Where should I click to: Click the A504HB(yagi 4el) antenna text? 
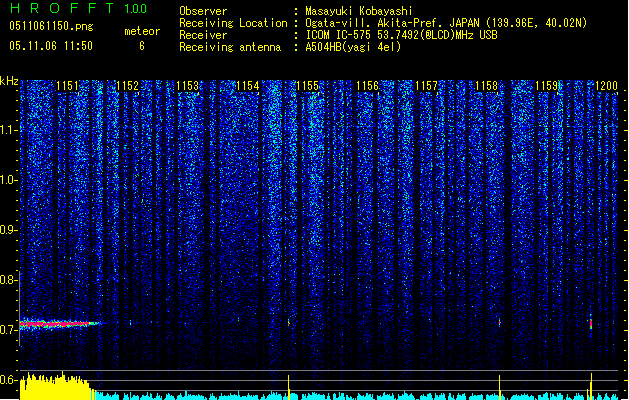(x=353, y=47)
